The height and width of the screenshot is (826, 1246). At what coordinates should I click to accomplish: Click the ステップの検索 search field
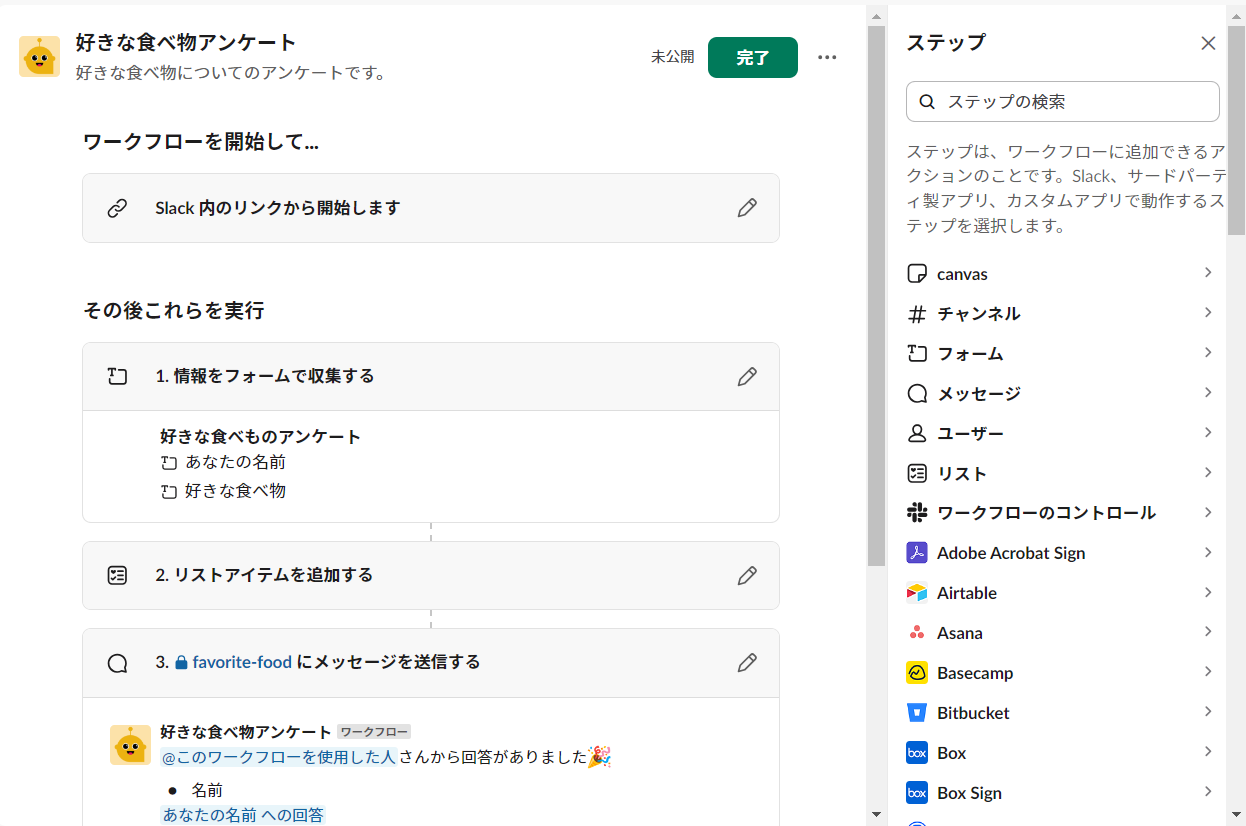pos(1063,102)
